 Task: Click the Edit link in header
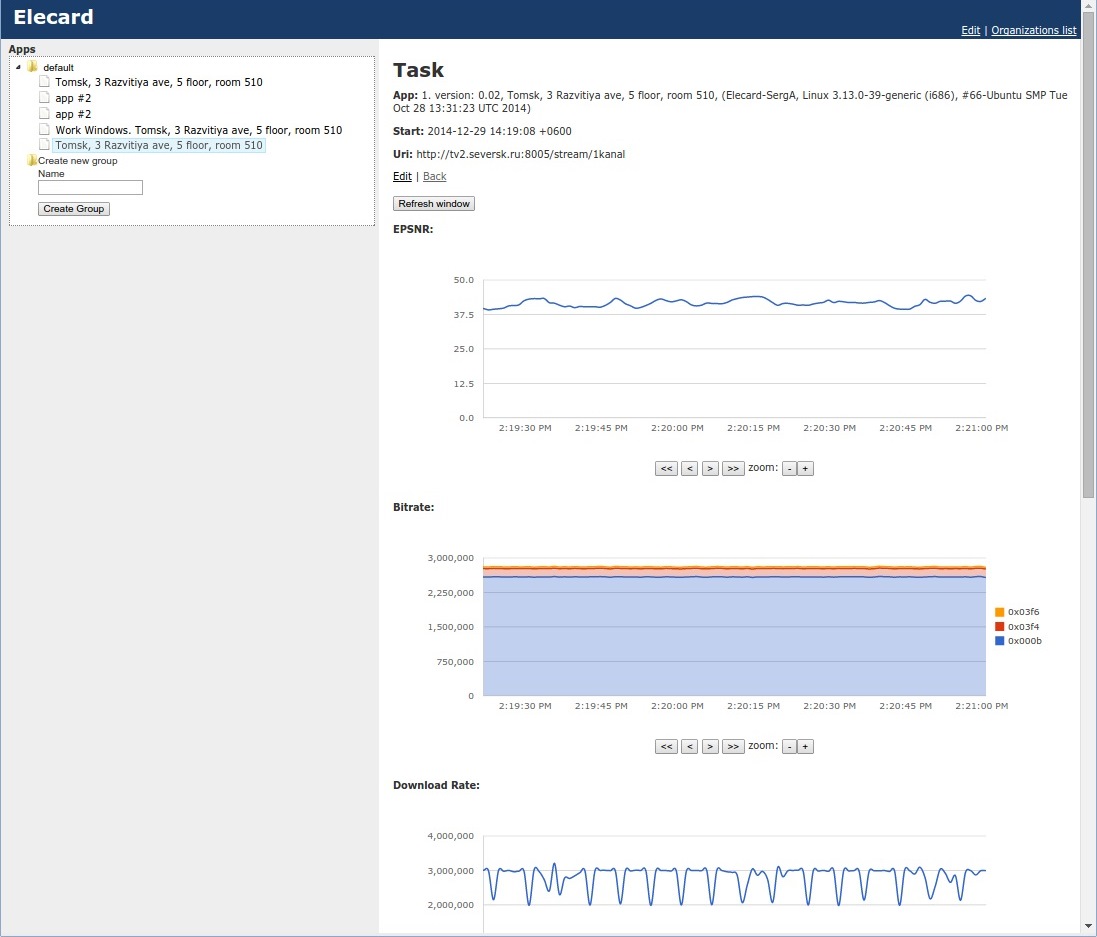[970, 30]
